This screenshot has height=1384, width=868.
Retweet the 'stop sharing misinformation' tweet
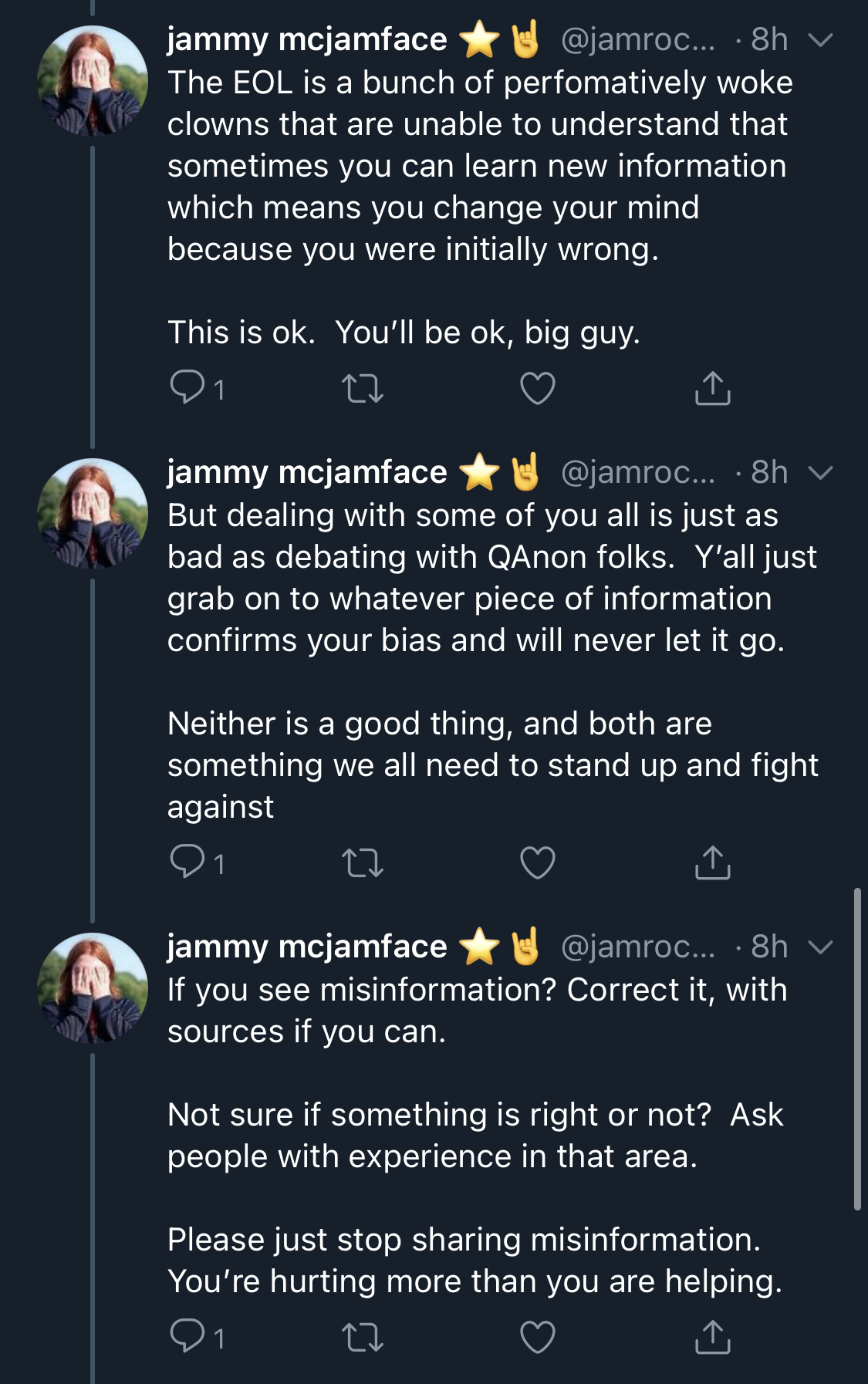(363, 1337)
